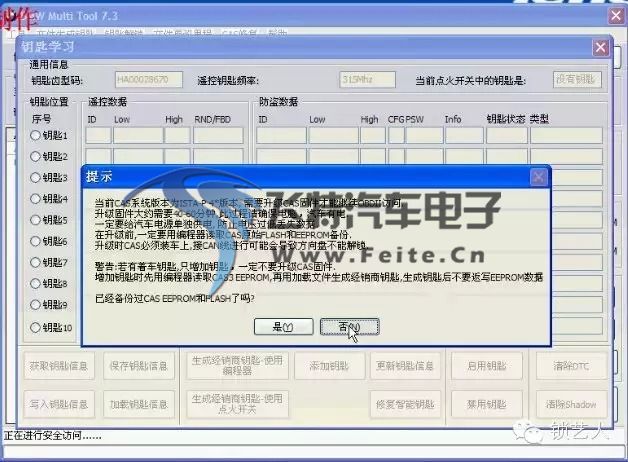Image resolution: width=628 pixels, height=462 pixels.
Task: Click the 添加钥匙 button
Action: coord(329,366)
